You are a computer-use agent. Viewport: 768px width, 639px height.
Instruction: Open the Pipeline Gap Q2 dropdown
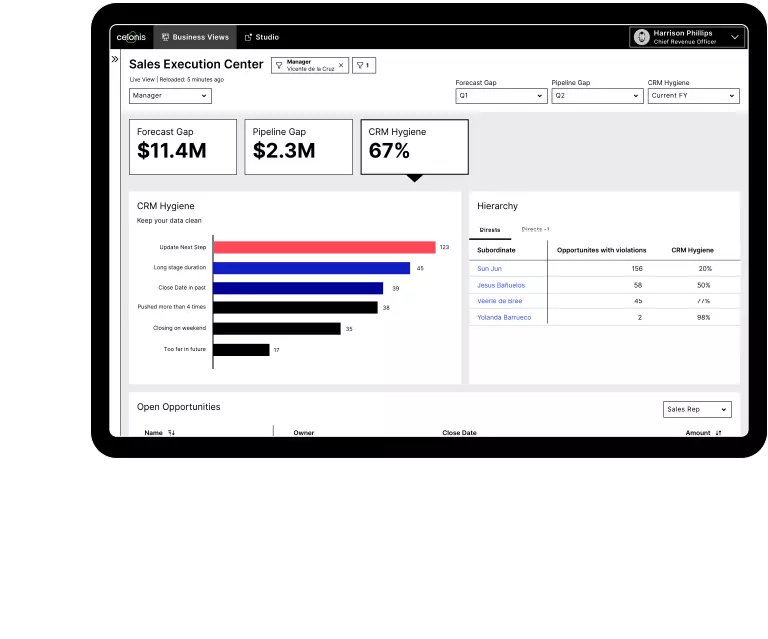pos(597,96)
